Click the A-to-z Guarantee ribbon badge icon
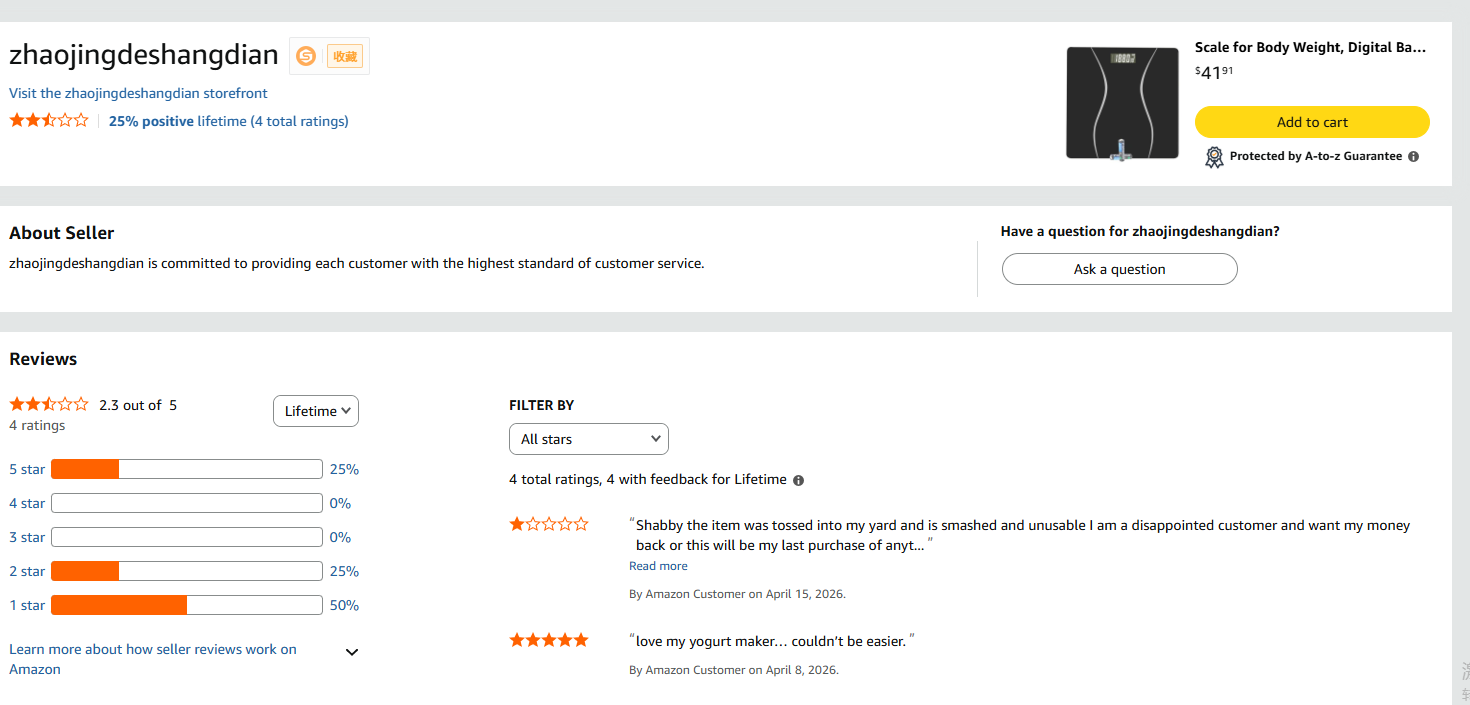 [x=1214, y=157]
